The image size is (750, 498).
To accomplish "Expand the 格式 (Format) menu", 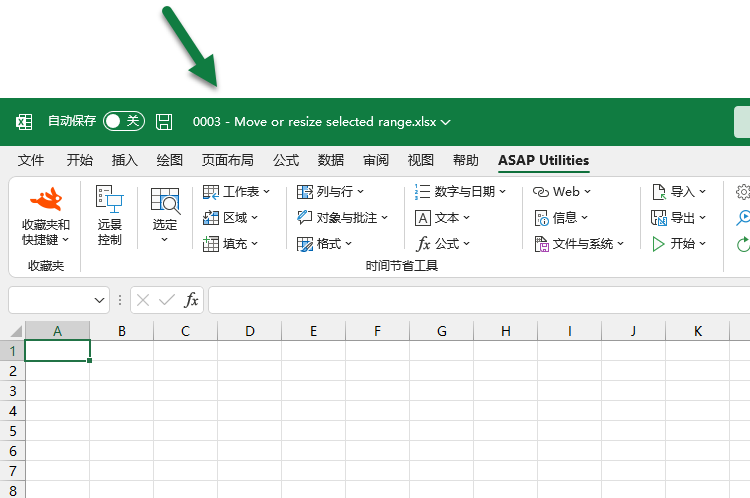I will point(324,243).
